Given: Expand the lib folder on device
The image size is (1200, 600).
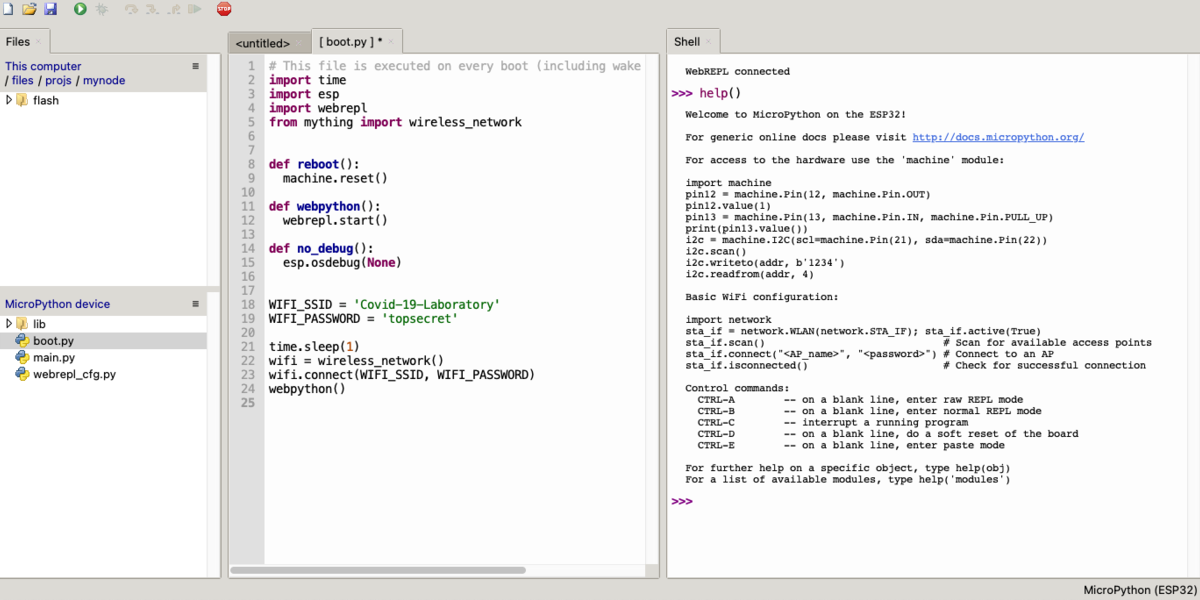Looking at the screenshot, I should 9,324.
